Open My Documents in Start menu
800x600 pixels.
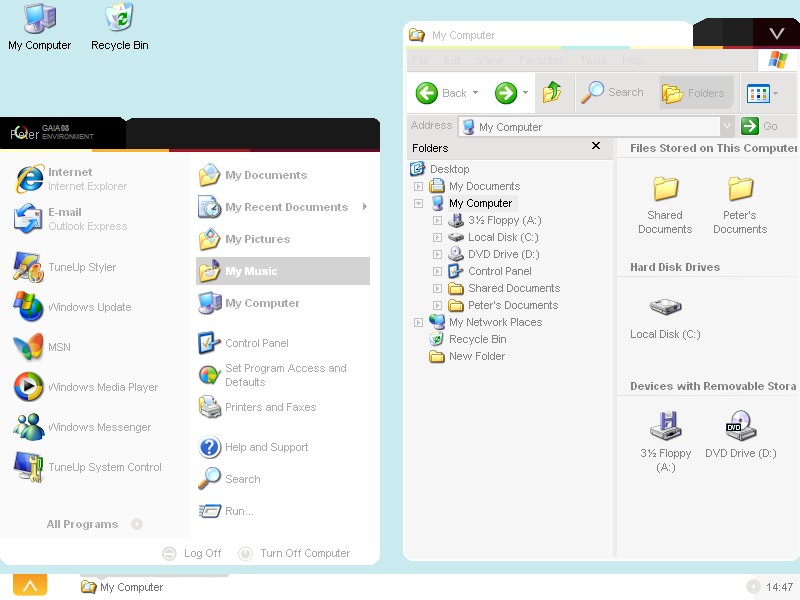tap(253, 175)
